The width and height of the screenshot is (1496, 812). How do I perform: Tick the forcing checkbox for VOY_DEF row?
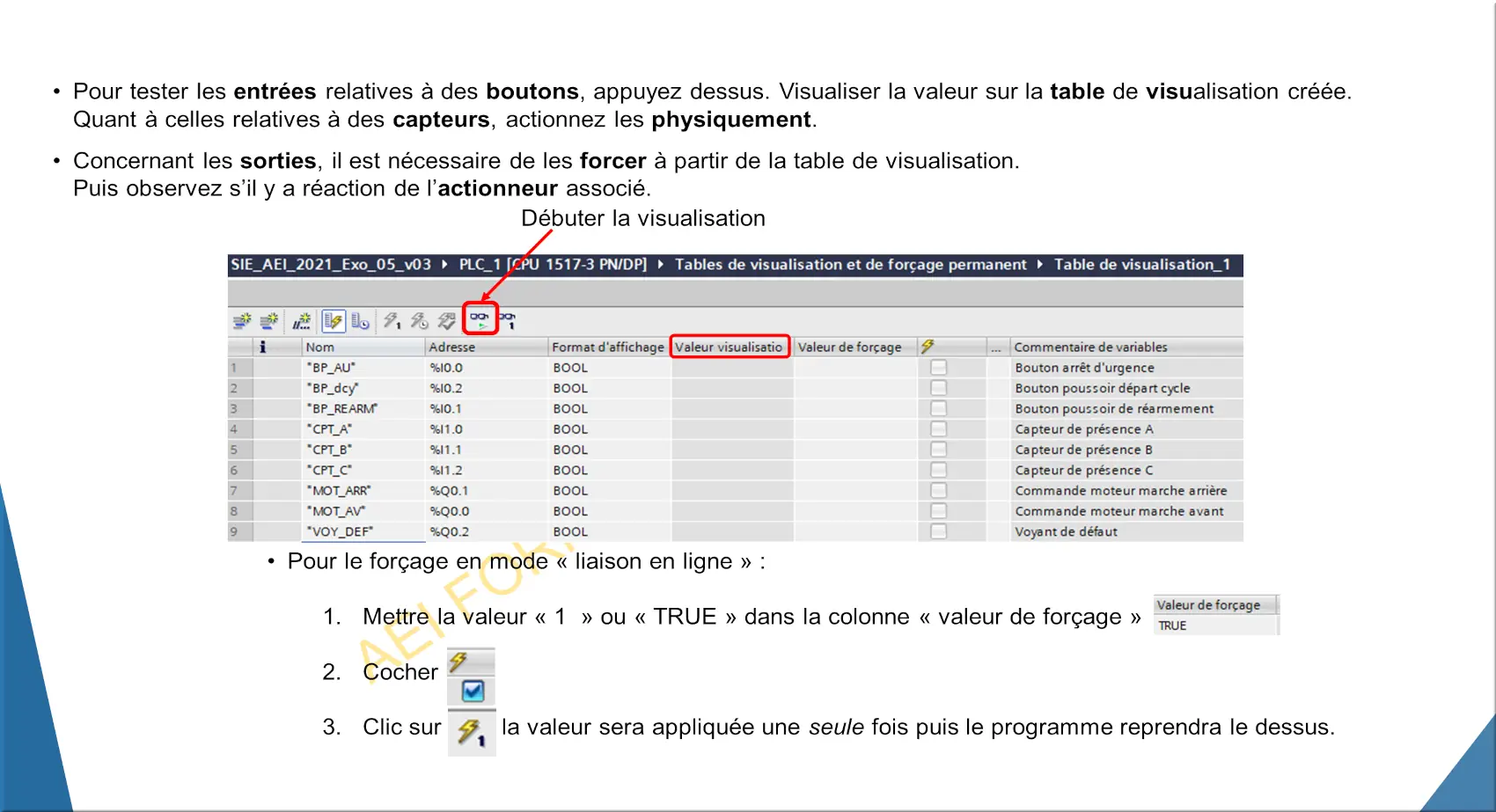[x=938, y=531]
